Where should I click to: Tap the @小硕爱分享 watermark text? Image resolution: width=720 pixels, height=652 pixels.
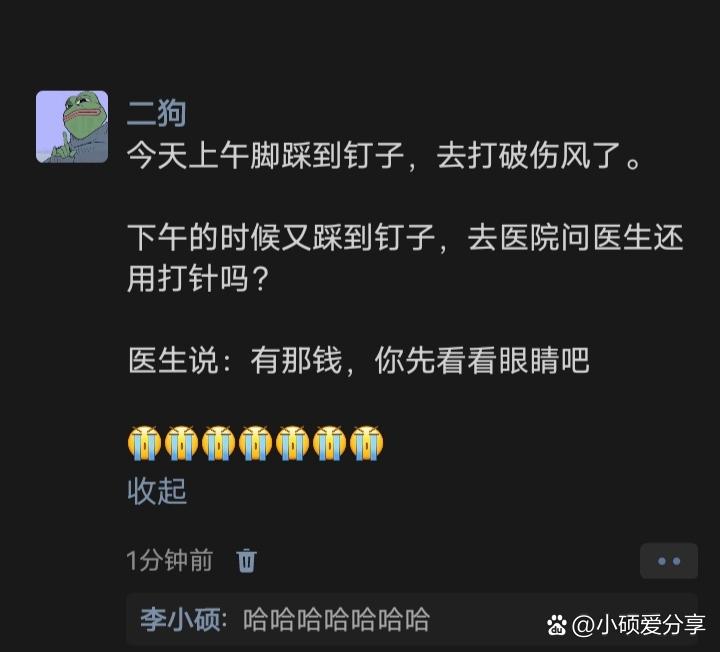[x=639, y=625]
